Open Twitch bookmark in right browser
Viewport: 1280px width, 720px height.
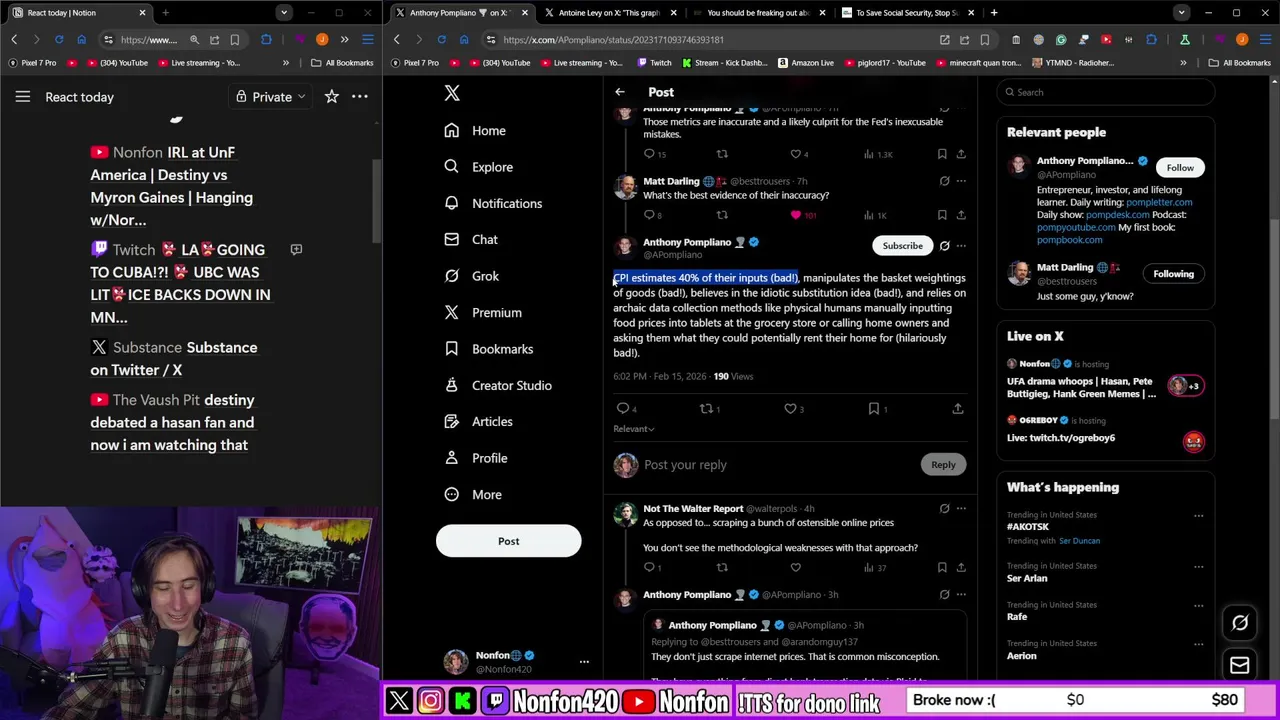point(653,63)
